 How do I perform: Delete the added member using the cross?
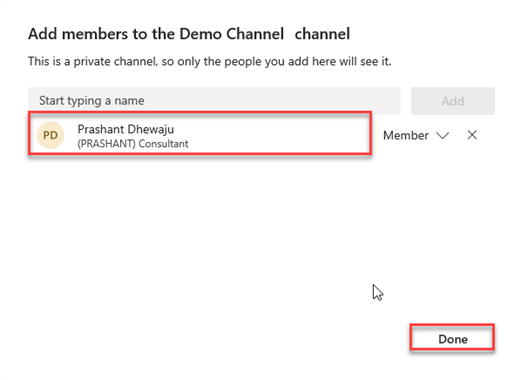click(x=472, y=135)
